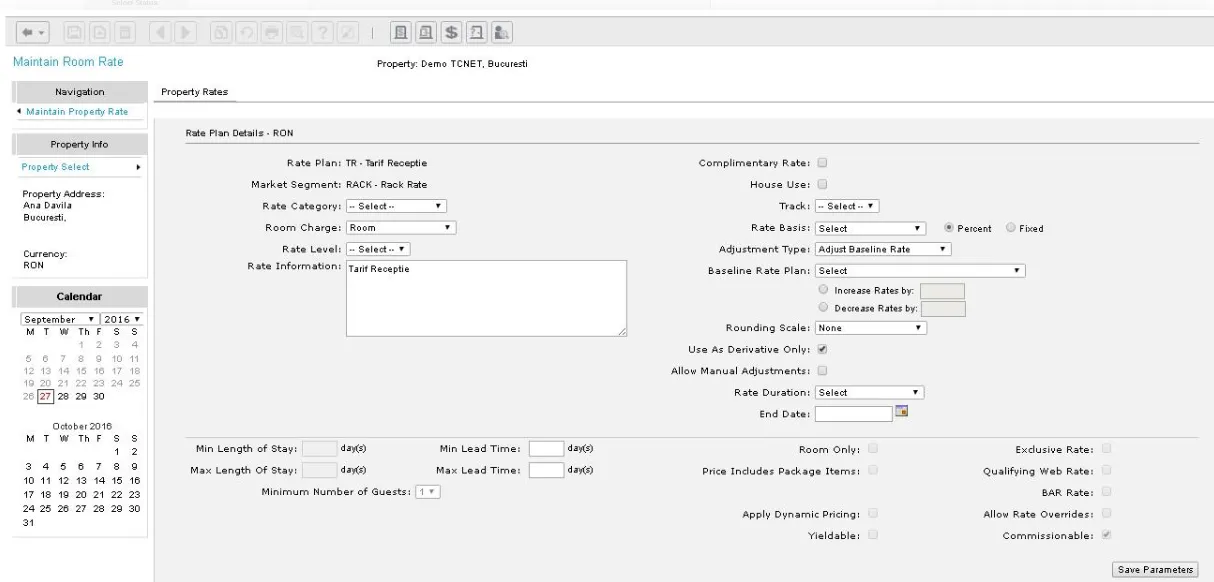Image resolution: width=1214 pixels, height=582 pixels.
Task: Click the Min Lead Time input field
Action: pyautogui.click(x=546, y=449)
